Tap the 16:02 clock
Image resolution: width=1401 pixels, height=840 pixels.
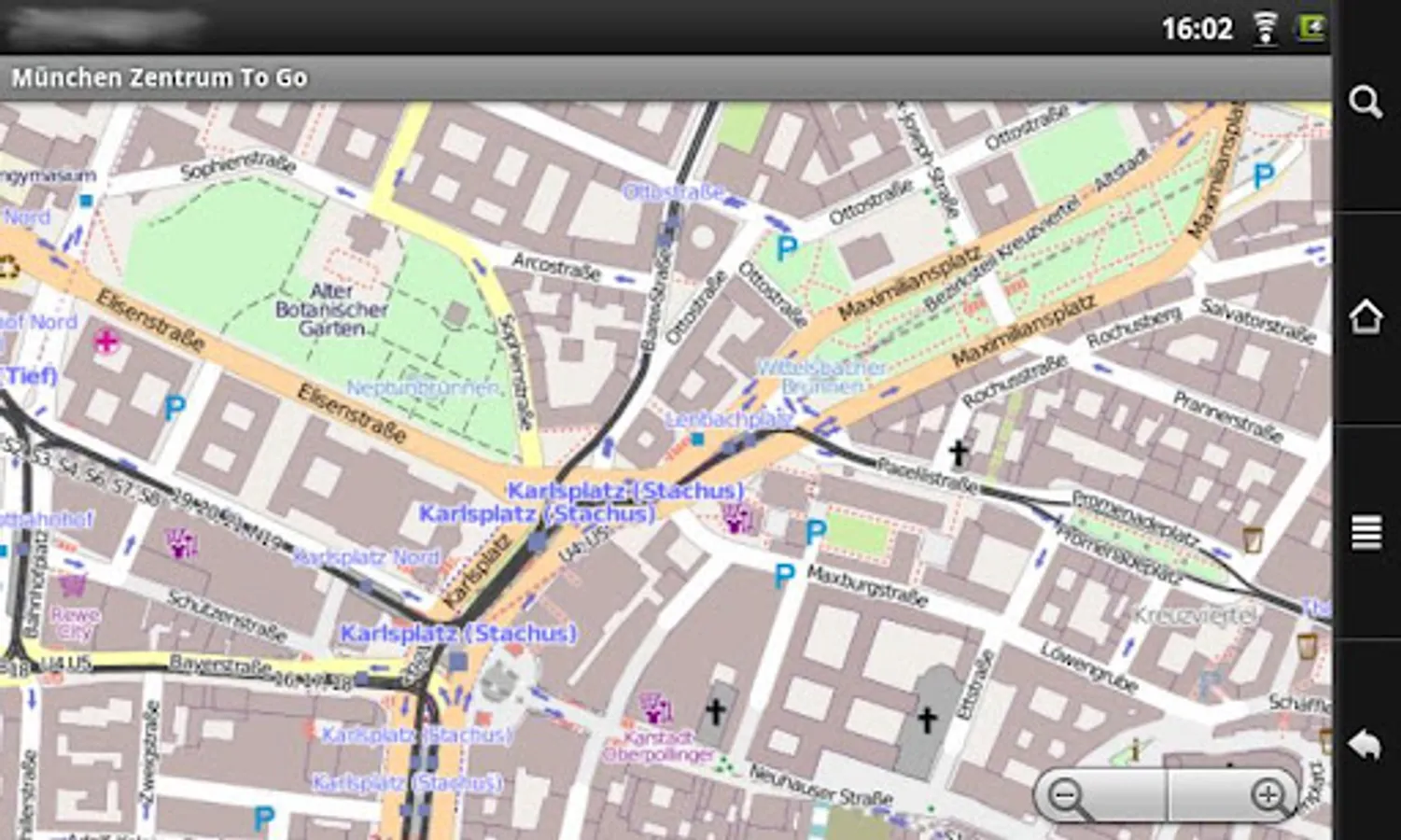(x=1198, y=29)
